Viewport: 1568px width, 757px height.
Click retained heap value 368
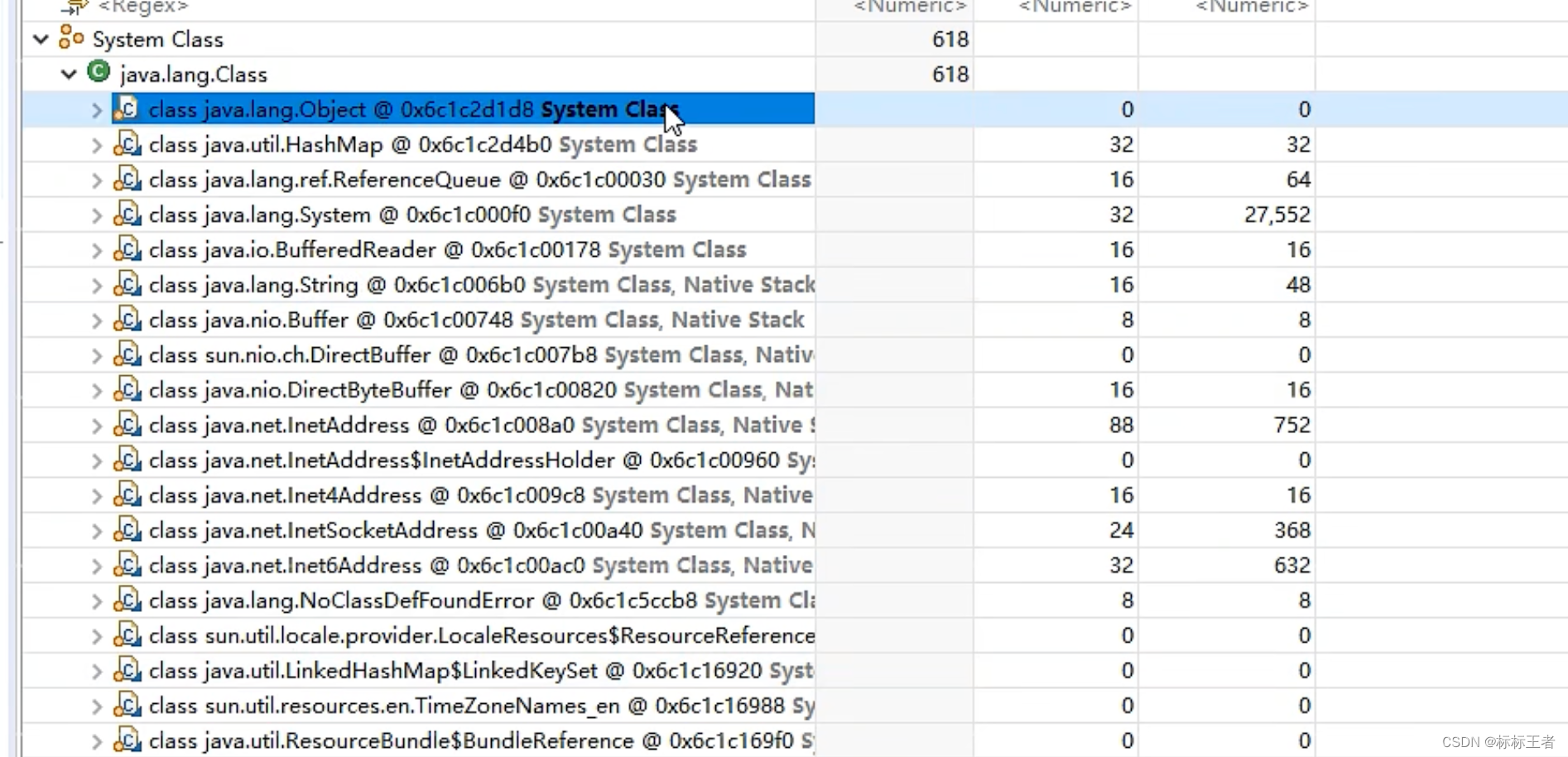coord(1291,531)
